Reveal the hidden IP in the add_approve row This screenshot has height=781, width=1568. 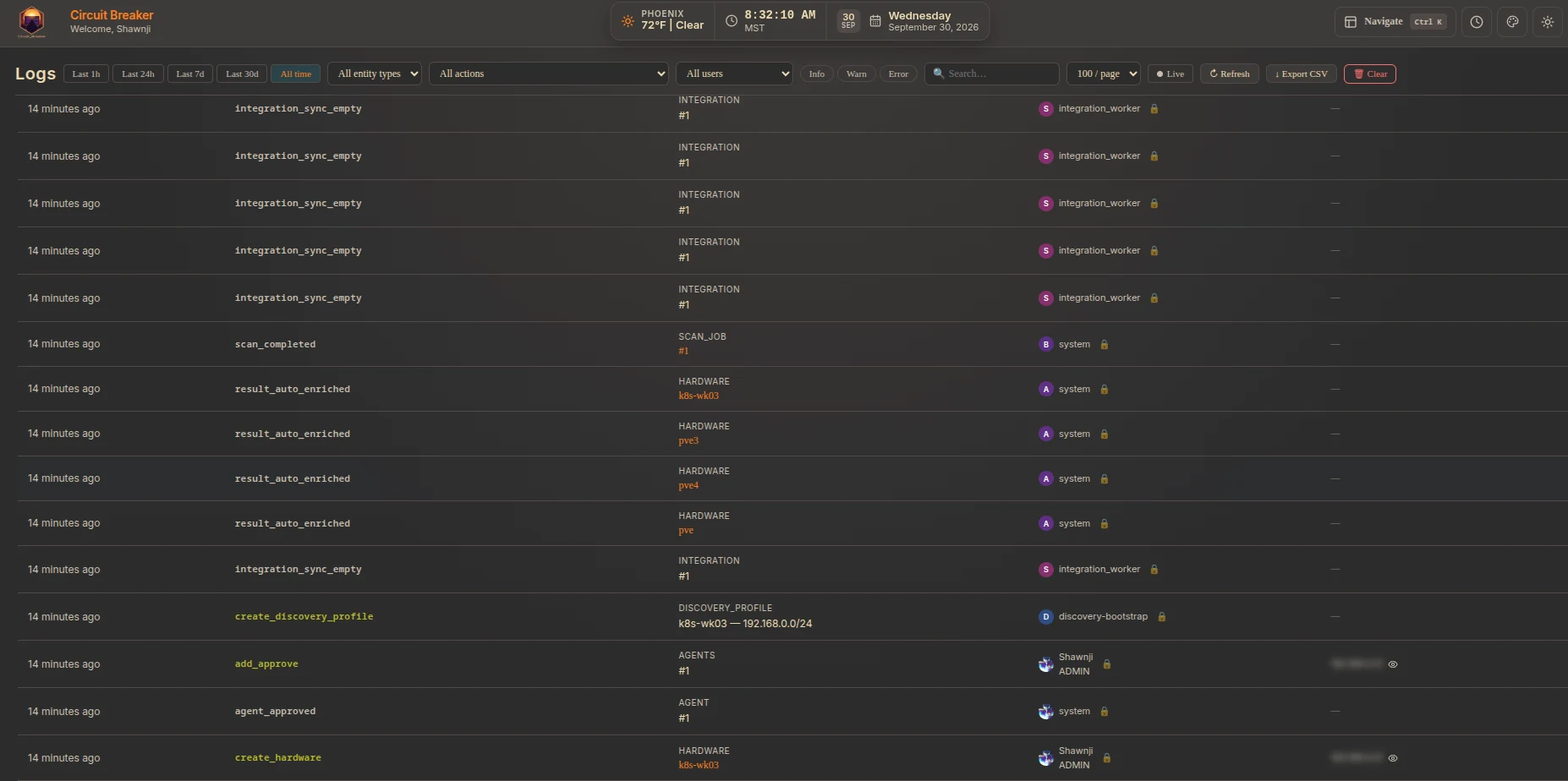1393,664
